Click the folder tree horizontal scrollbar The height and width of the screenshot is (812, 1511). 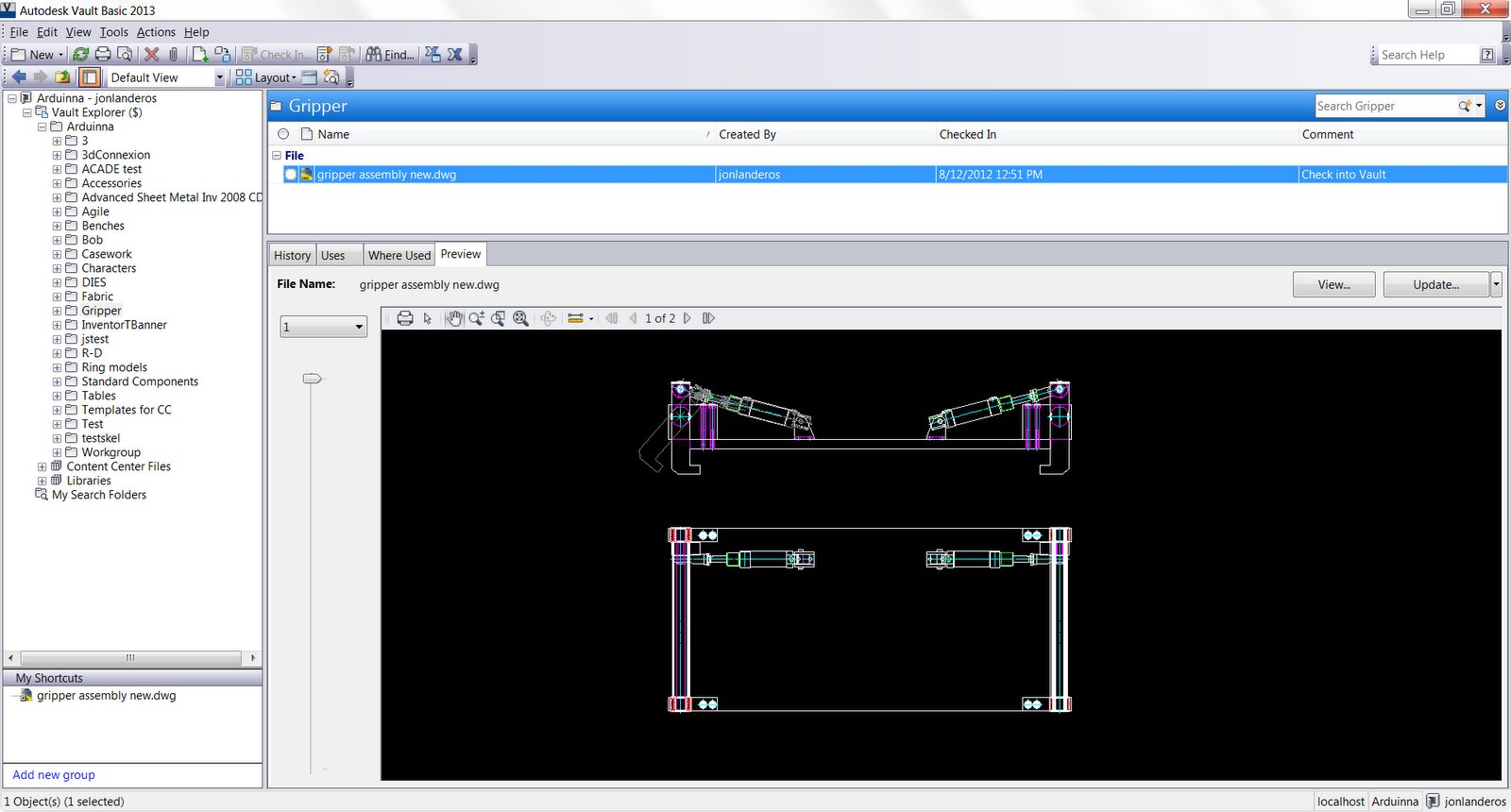pyautogui.click(x=131, y=658)
